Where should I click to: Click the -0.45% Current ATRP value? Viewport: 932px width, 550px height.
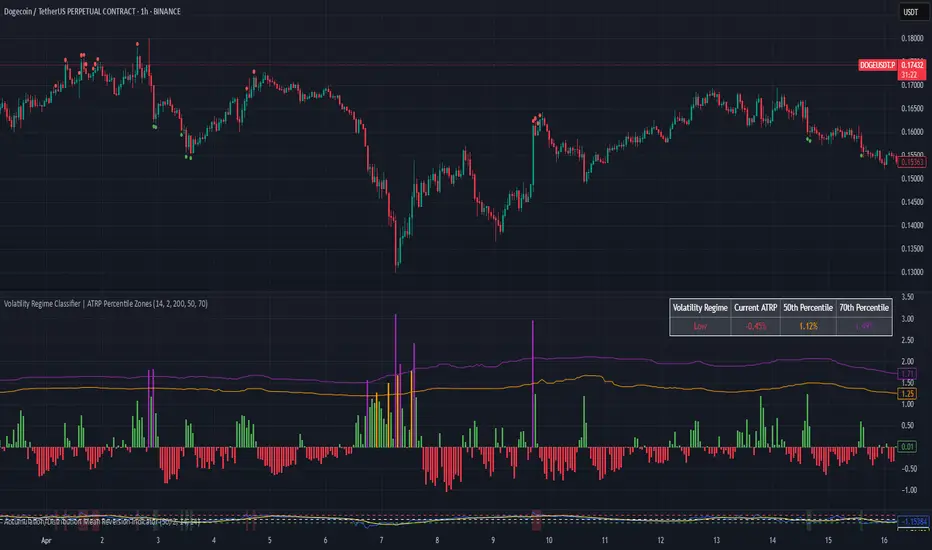pos(755,326)
